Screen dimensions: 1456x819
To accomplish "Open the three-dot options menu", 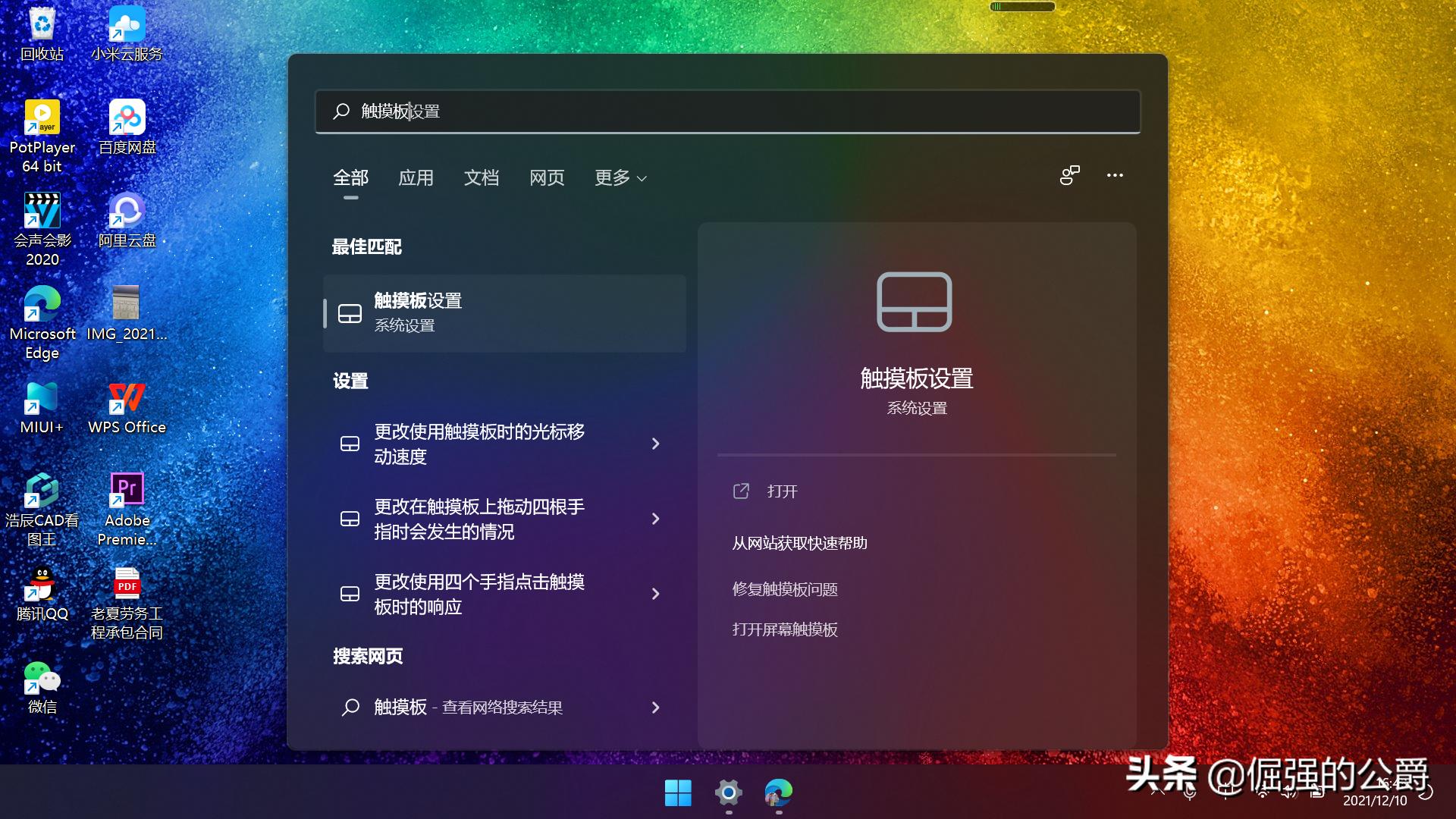I will pyautogui.click(x=1115, y=176).
